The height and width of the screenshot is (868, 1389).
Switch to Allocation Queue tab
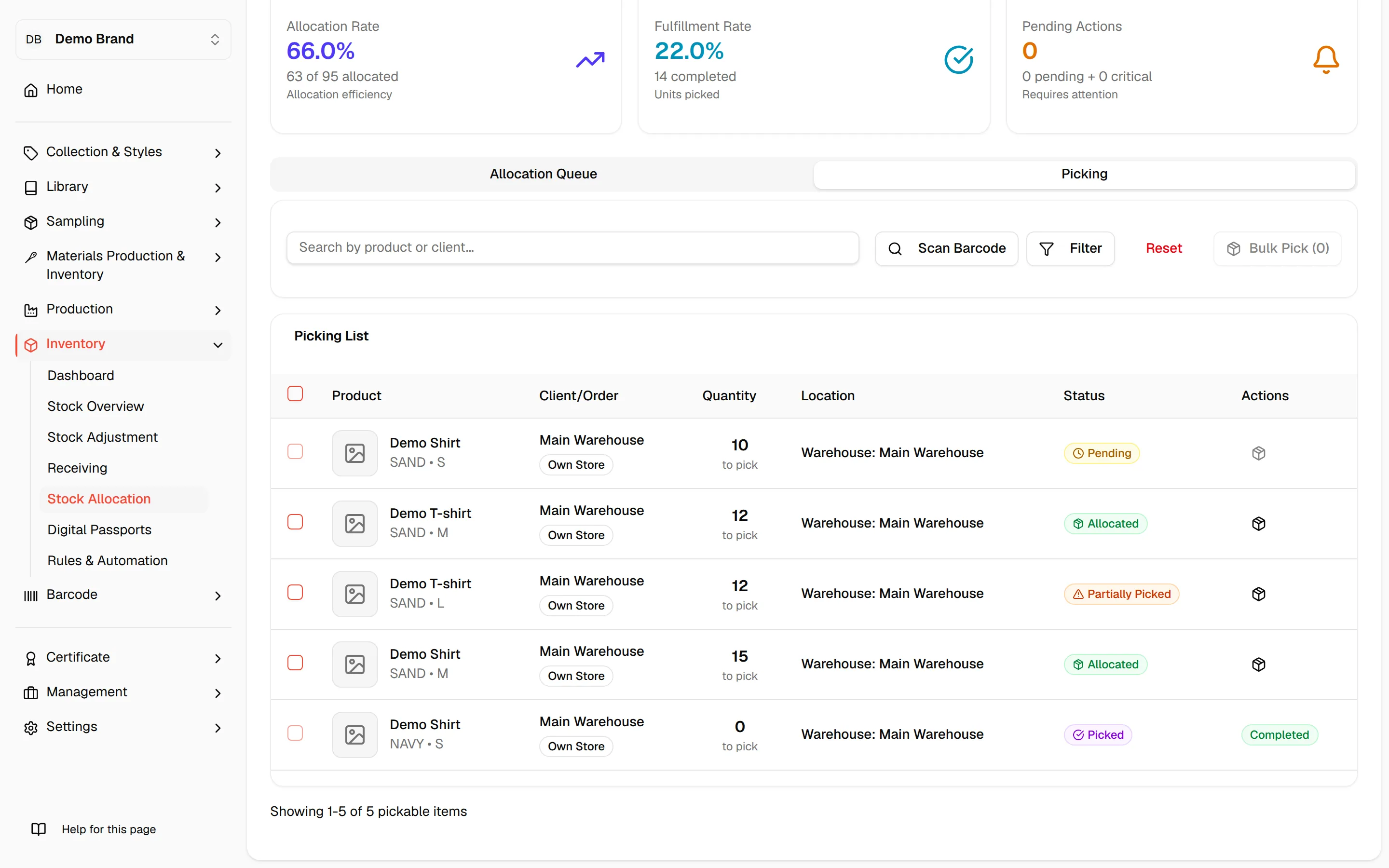[543, 174]
